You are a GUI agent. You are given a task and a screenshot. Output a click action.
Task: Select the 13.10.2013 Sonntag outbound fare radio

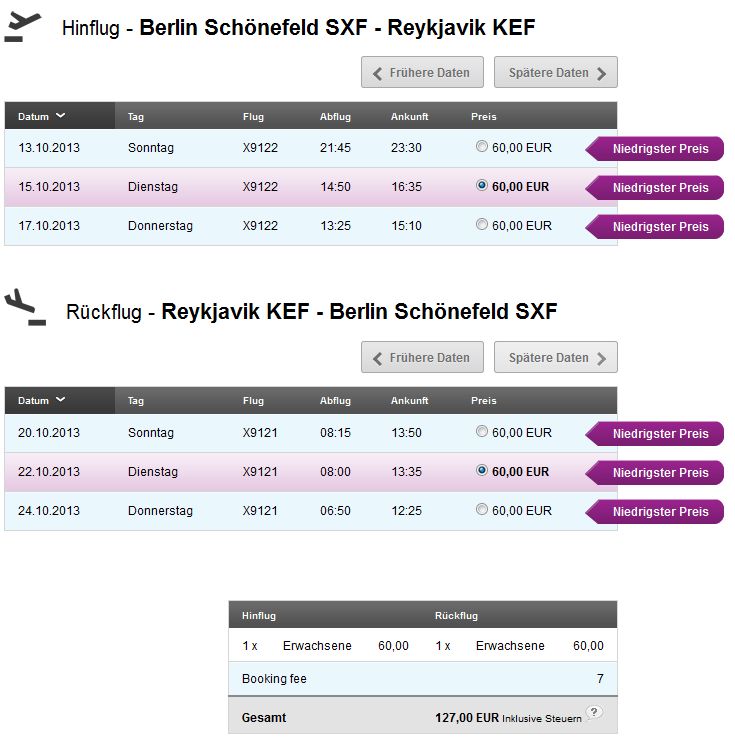pos(482,146)
